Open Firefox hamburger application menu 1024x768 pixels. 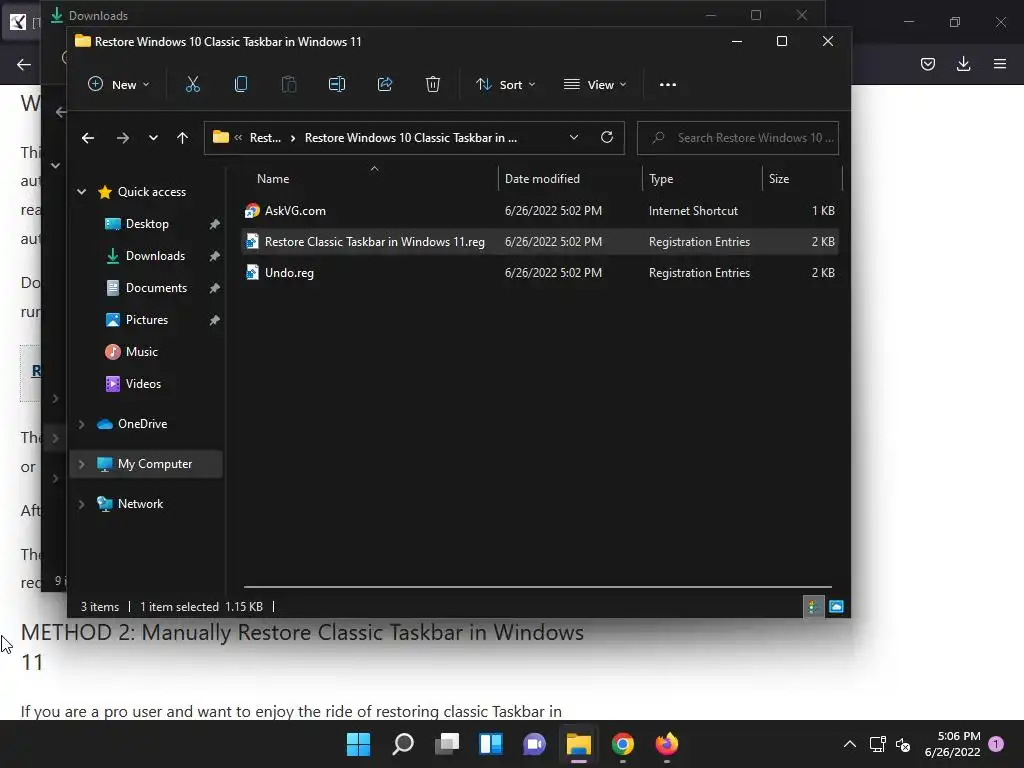click(999, 63)
